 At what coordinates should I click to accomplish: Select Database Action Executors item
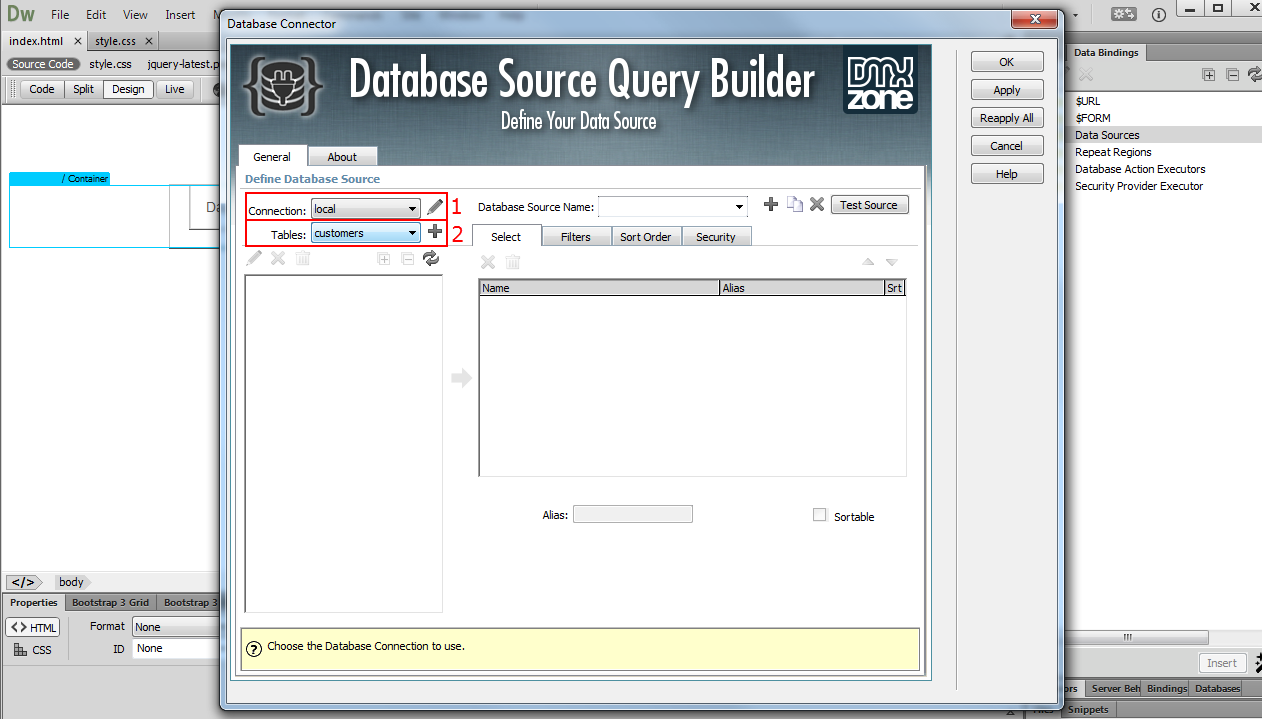[x=1140, y=169]
